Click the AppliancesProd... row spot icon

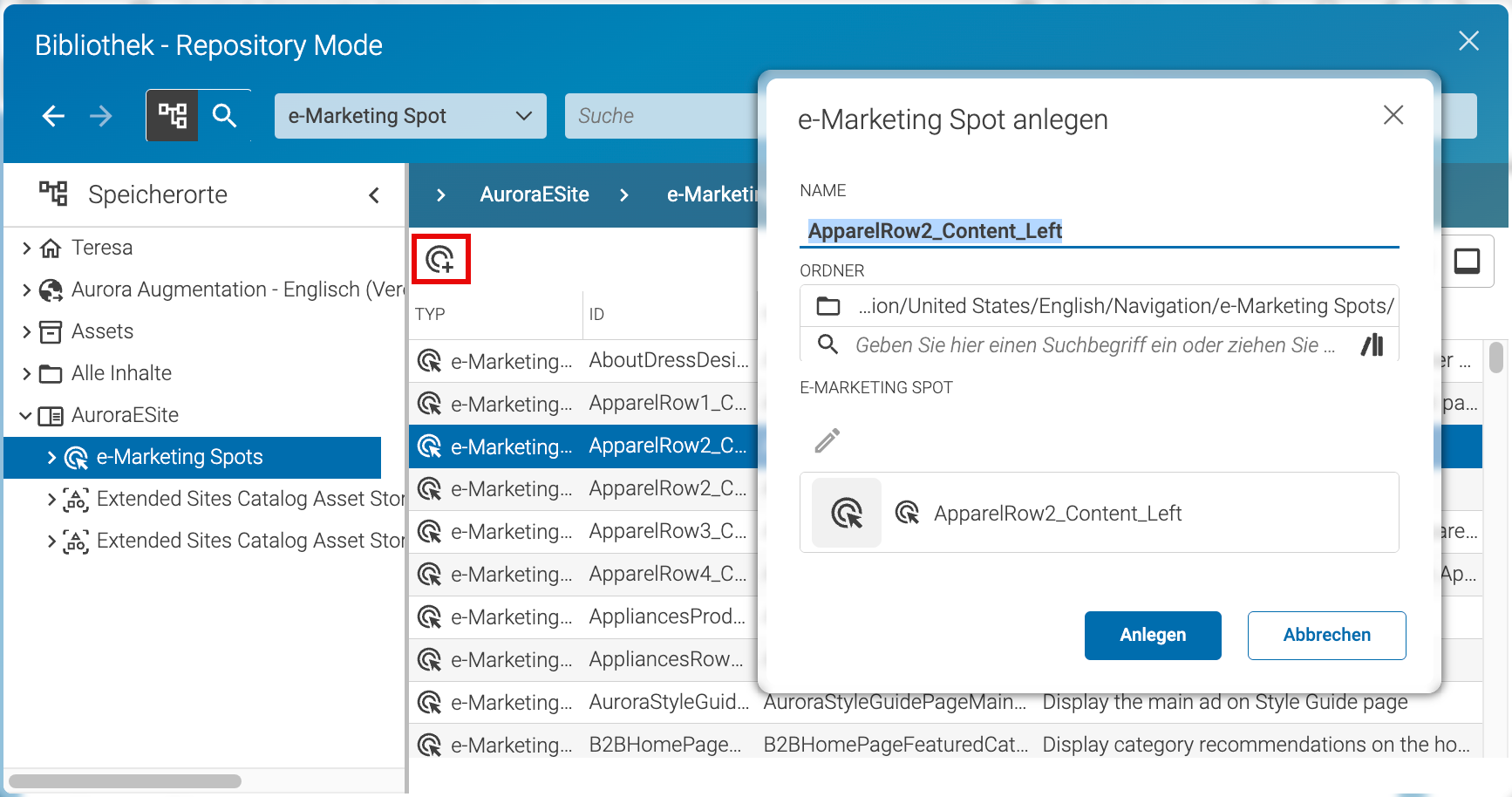click(x=429, y=617)
